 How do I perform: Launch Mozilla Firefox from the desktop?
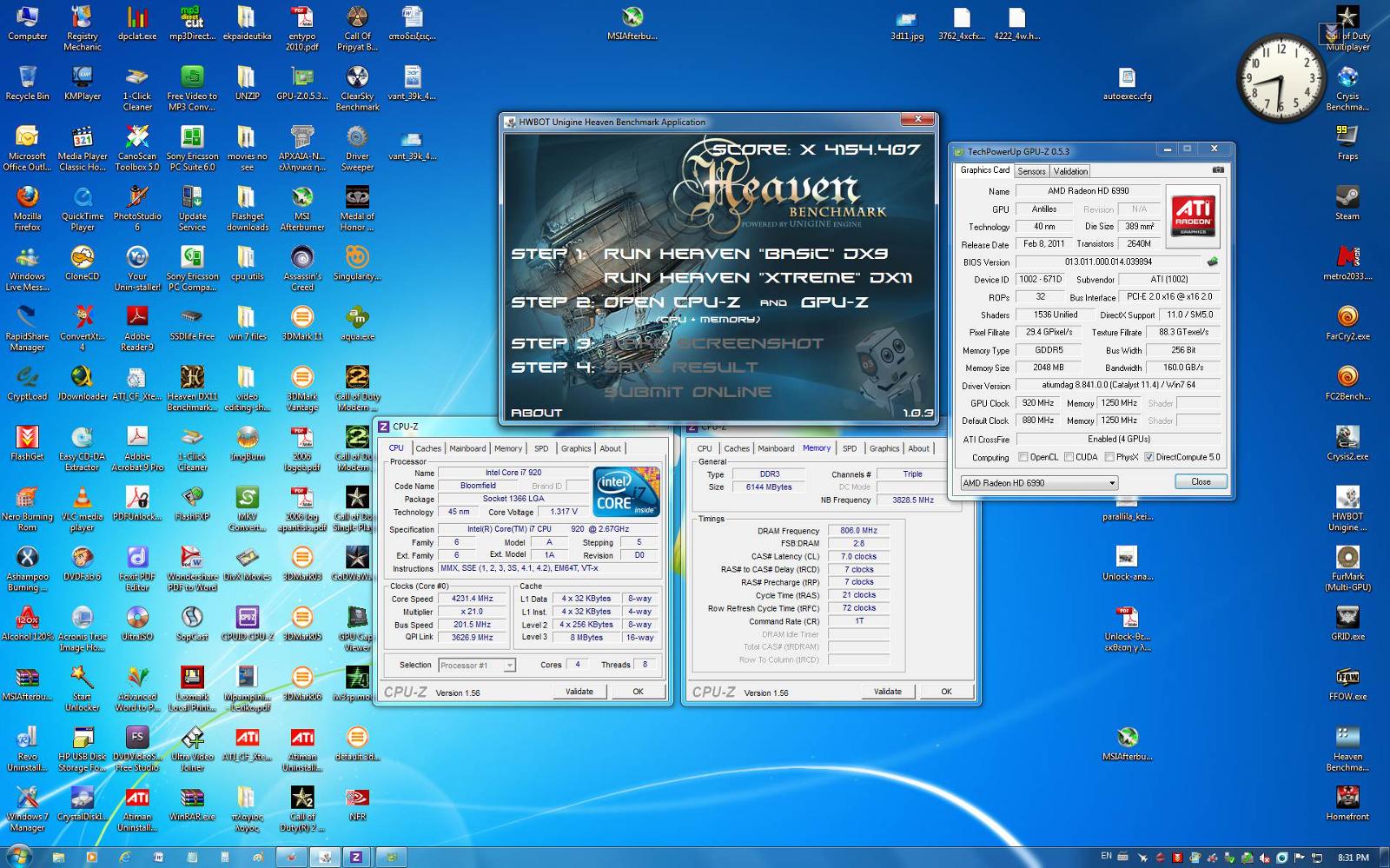pos(27,209)
